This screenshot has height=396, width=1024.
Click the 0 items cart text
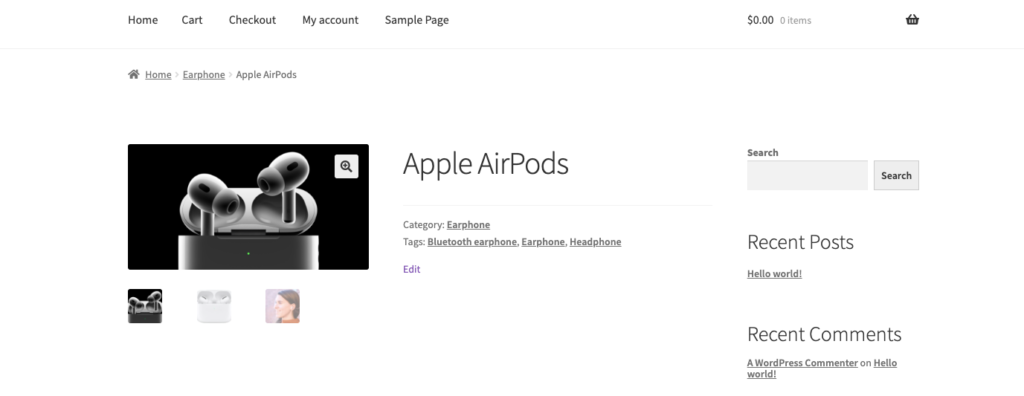pyautogui.click(x=795, y=20)
